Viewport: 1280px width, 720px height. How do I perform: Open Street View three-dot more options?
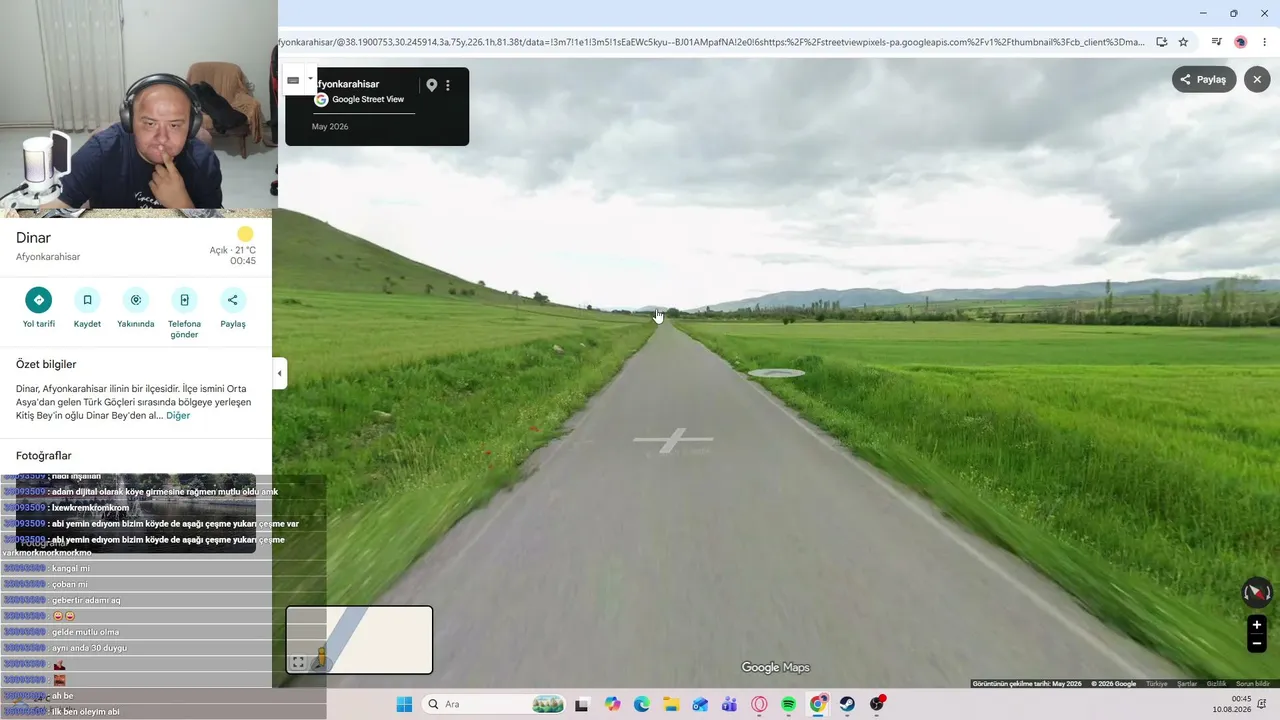pos(448,85)
